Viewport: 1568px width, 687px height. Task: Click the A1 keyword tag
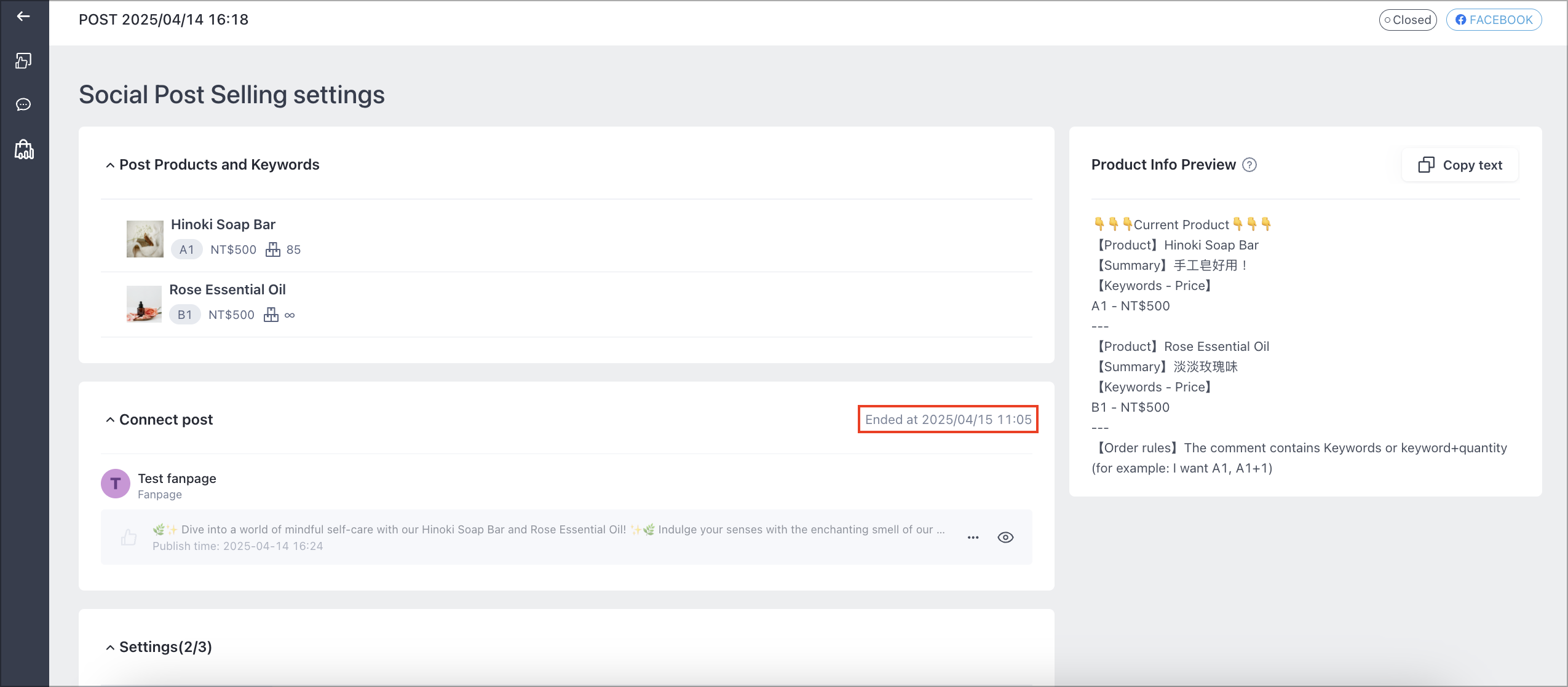187,249
